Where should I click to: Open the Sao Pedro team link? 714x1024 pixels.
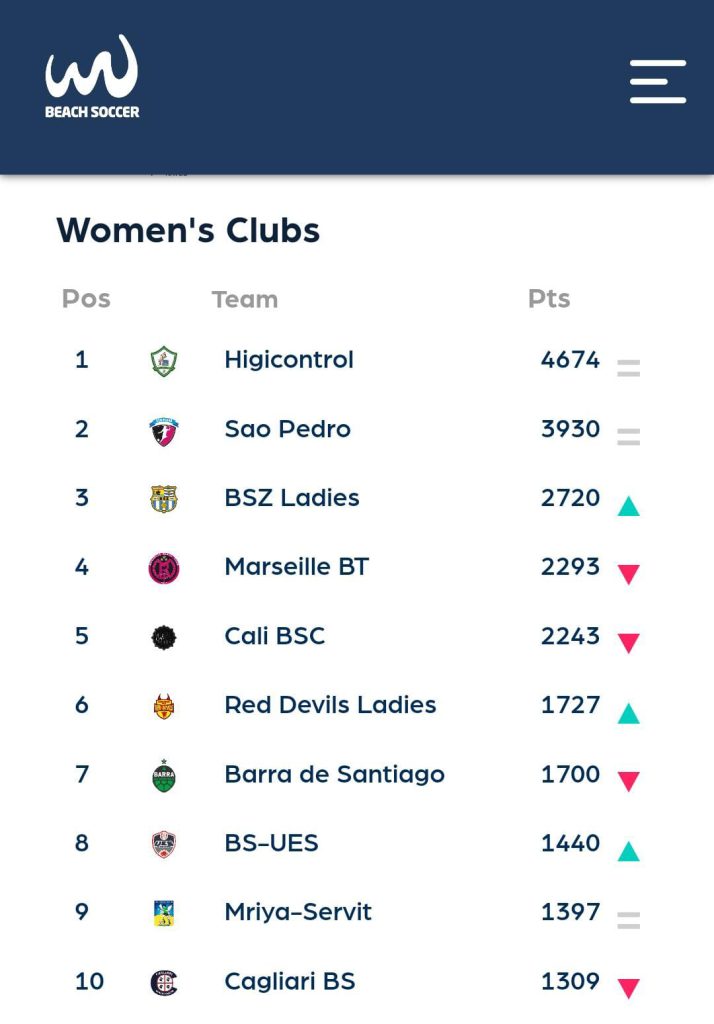287,429
